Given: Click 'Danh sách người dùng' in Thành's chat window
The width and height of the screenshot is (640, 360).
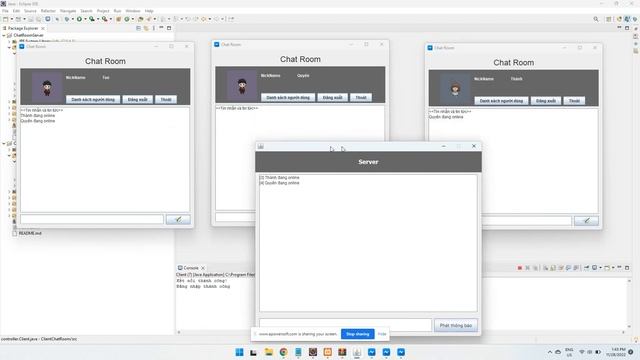Looking at the screenshot, I should (x=501, y=101).
